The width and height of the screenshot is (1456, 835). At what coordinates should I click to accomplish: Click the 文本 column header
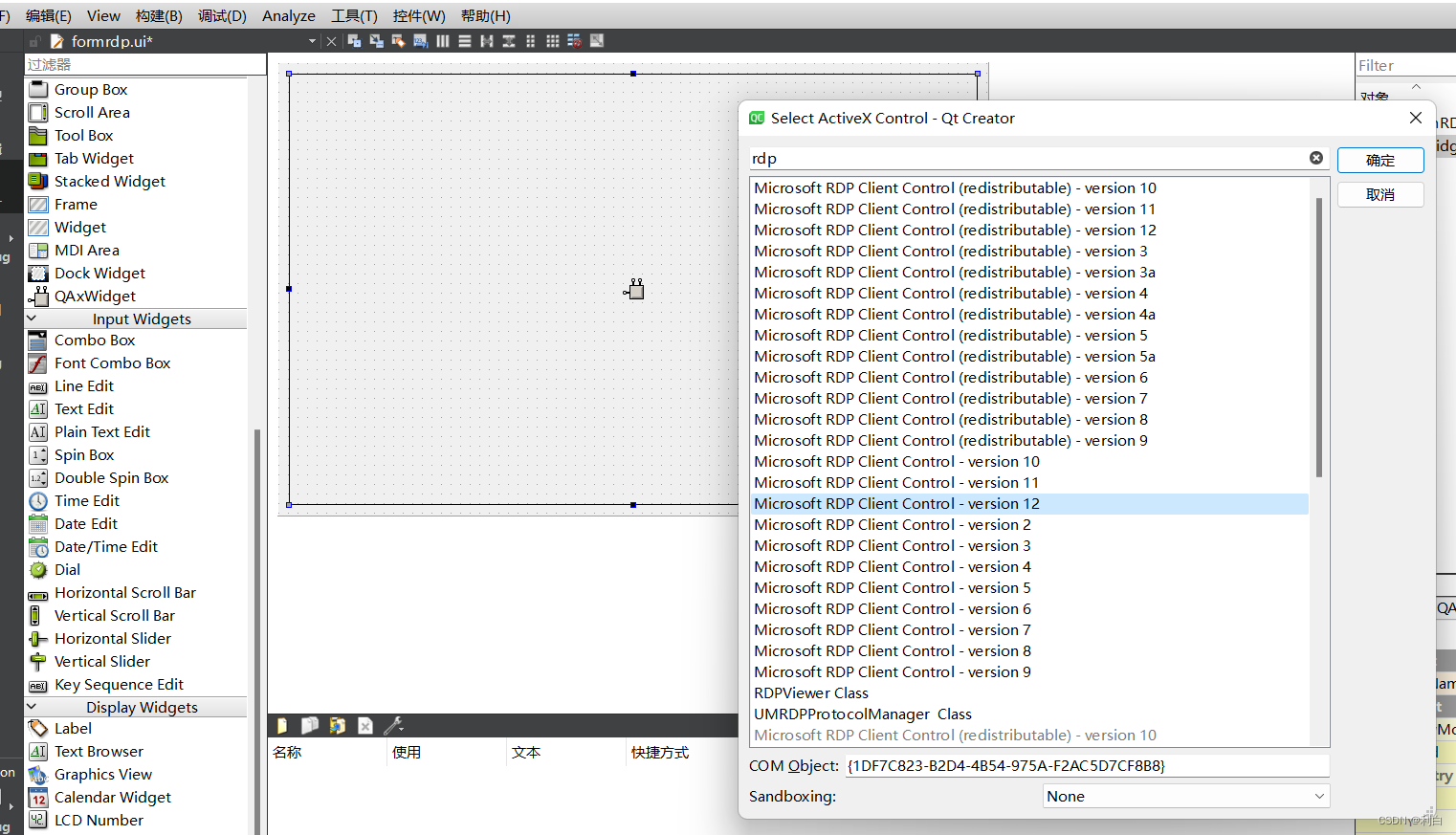(x=564, y=753)
